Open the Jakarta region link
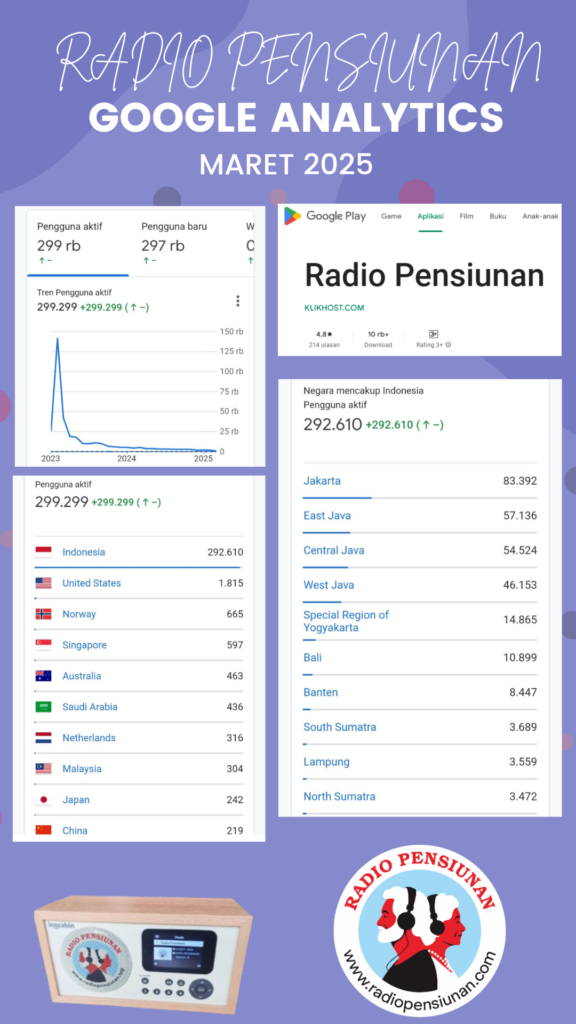 click(x=322, y=481)
